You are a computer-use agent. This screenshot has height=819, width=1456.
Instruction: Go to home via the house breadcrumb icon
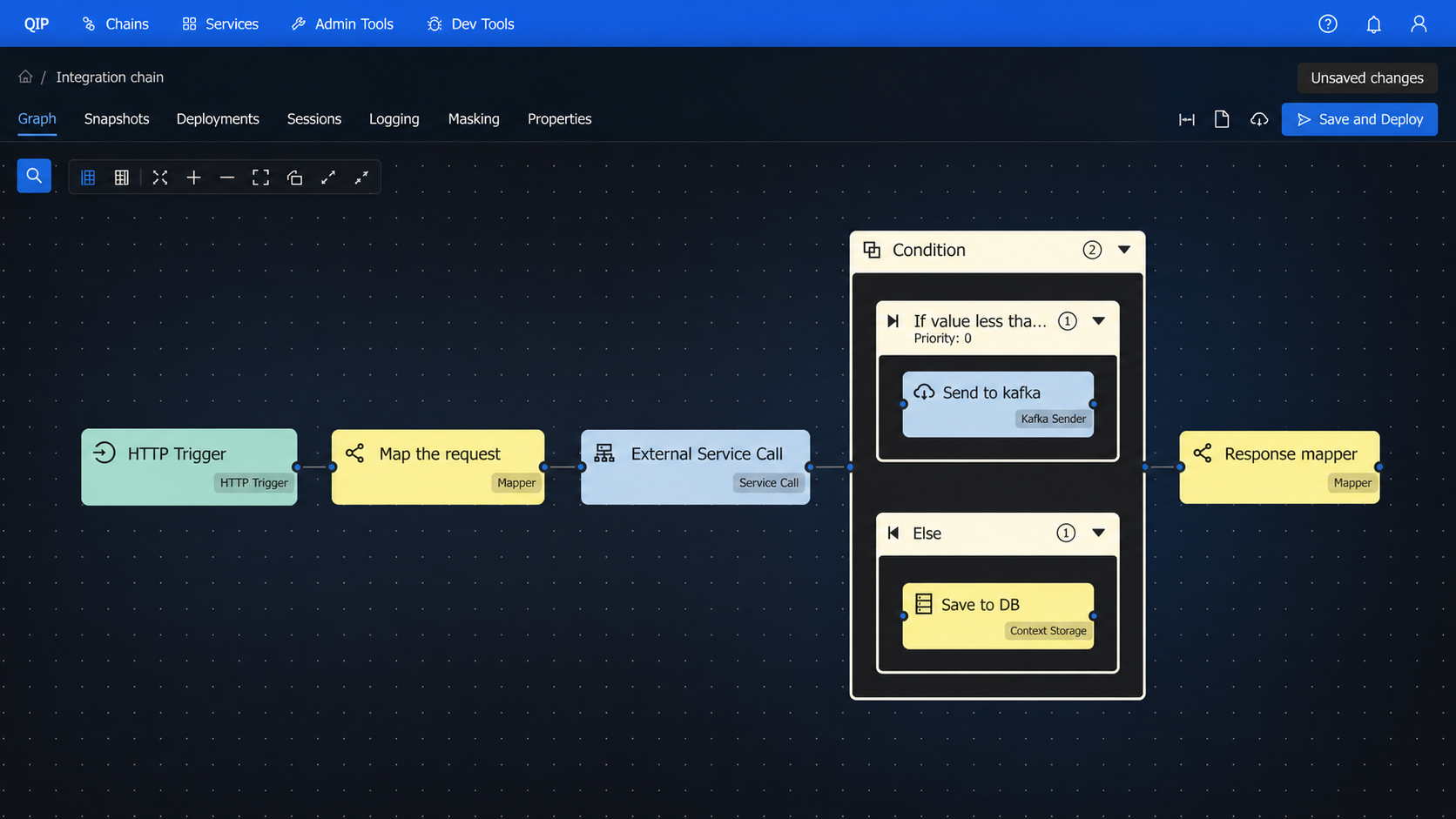pos(25,77)
